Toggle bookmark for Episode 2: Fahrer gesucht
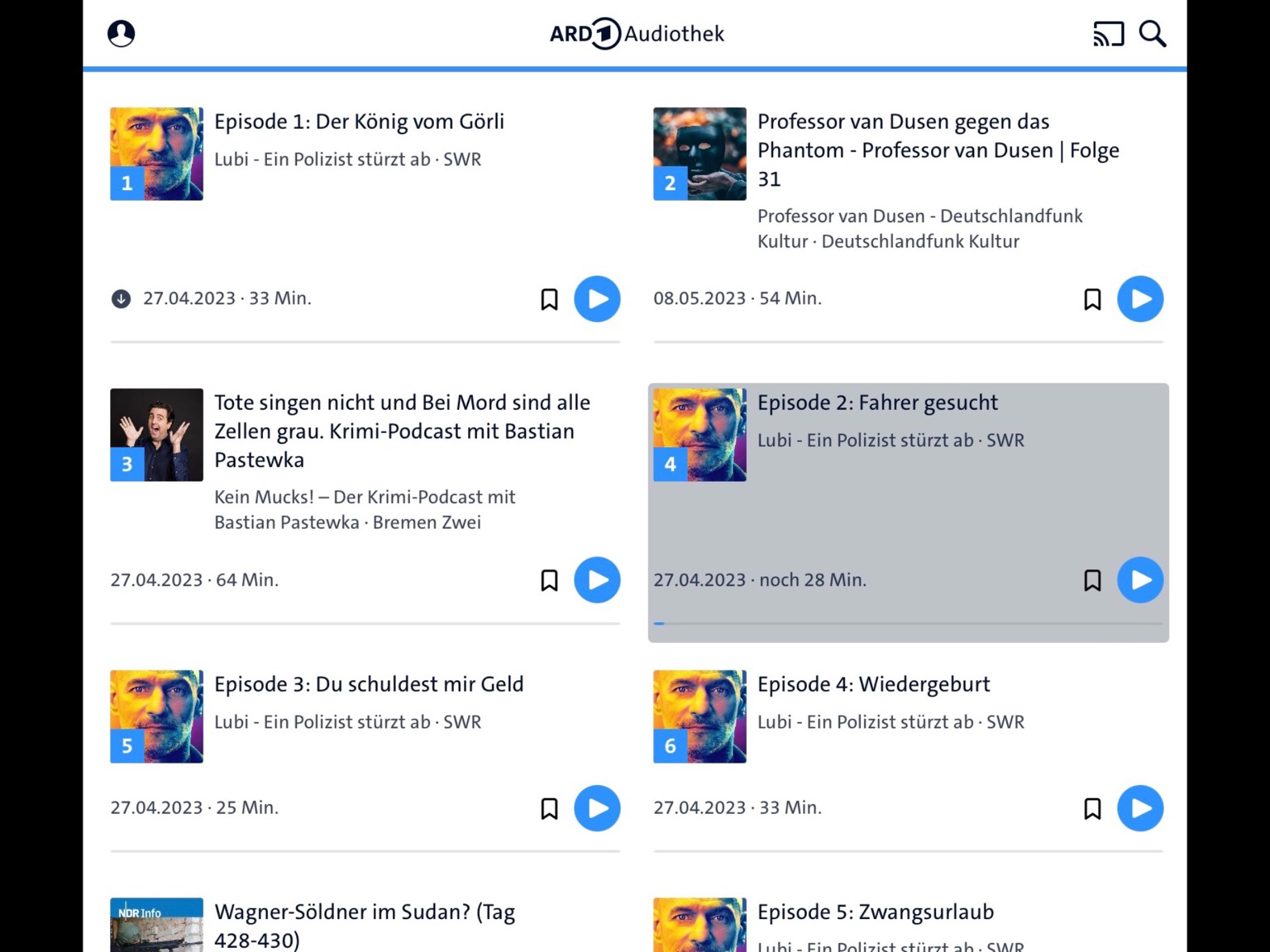The width and height of the screenshot is (1270, 952). click(1091, 580)
